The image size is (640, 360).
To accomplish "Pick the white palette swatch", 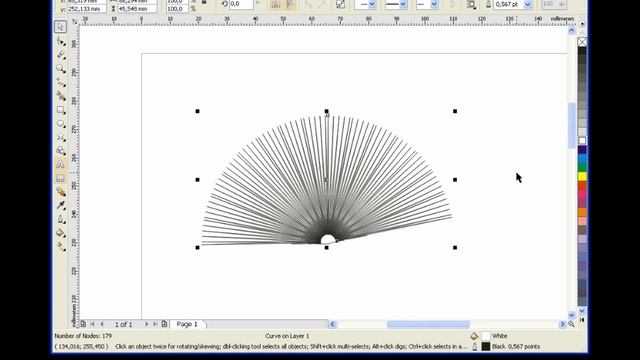I will (582, 141).
